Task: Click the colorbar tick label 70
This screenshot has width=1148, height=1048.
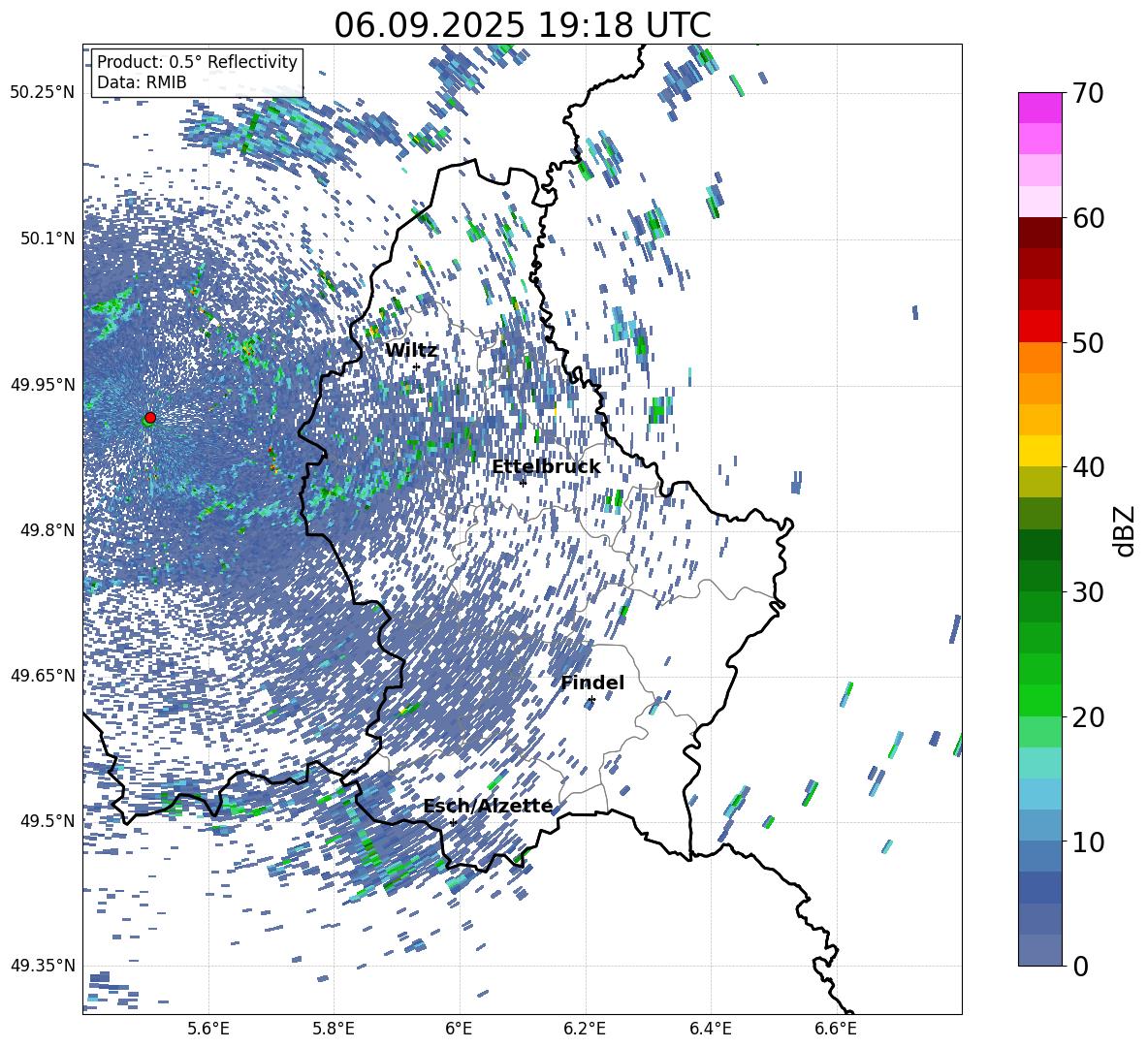Action: 1088,94
